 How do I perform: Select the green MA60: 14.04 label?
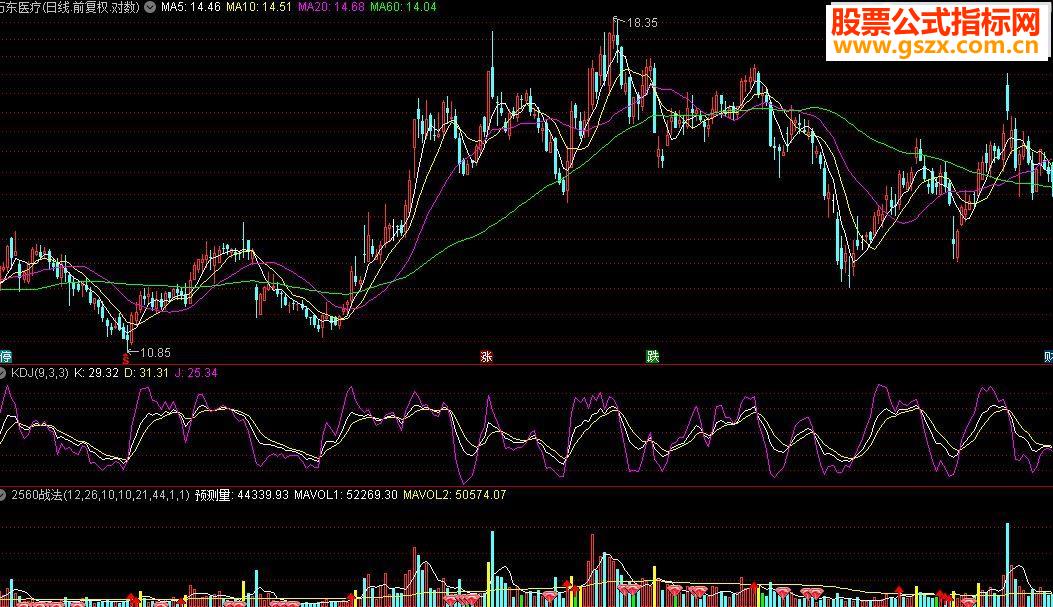(403, 7)
